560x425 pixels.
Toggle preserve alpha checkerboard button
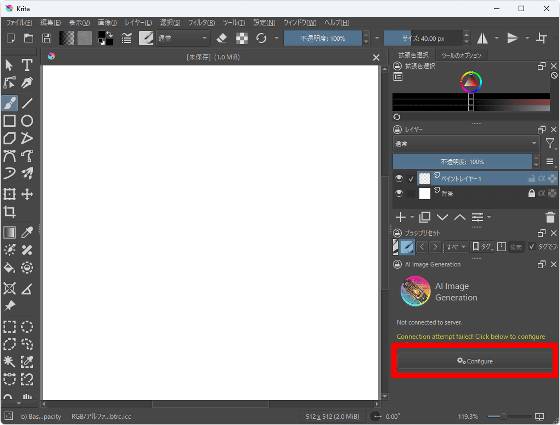[242, 38]
